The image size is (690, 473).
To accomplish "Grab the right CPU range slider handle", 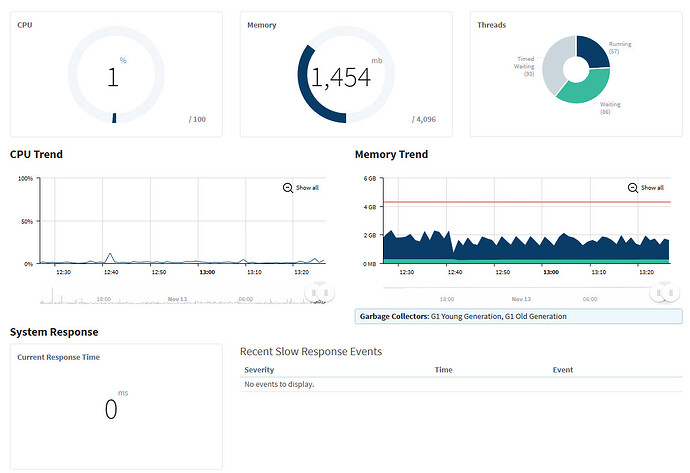I will tap(326, 293).
